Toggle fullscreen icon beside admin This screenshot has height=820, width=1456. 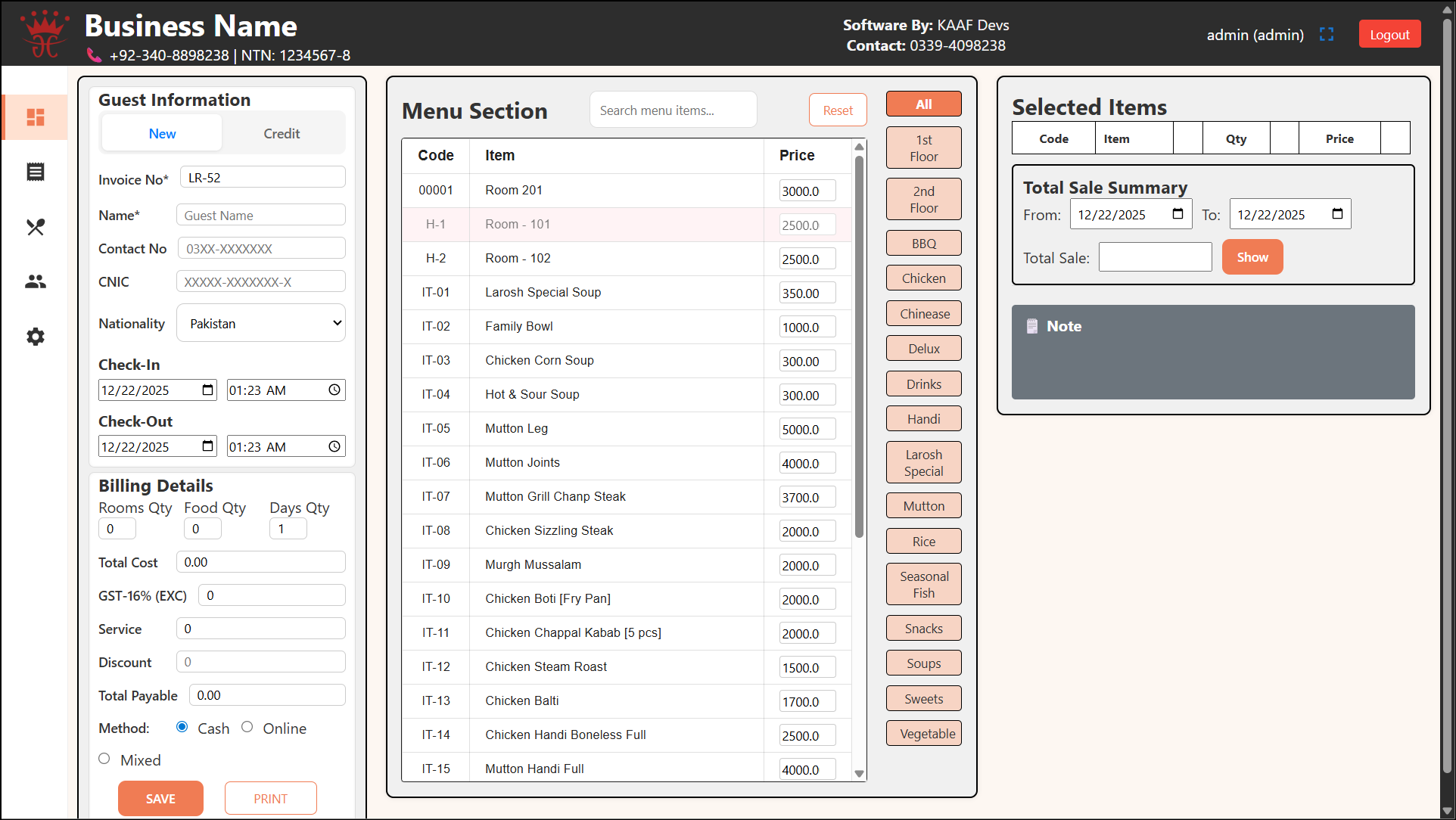pos(1327,35)
